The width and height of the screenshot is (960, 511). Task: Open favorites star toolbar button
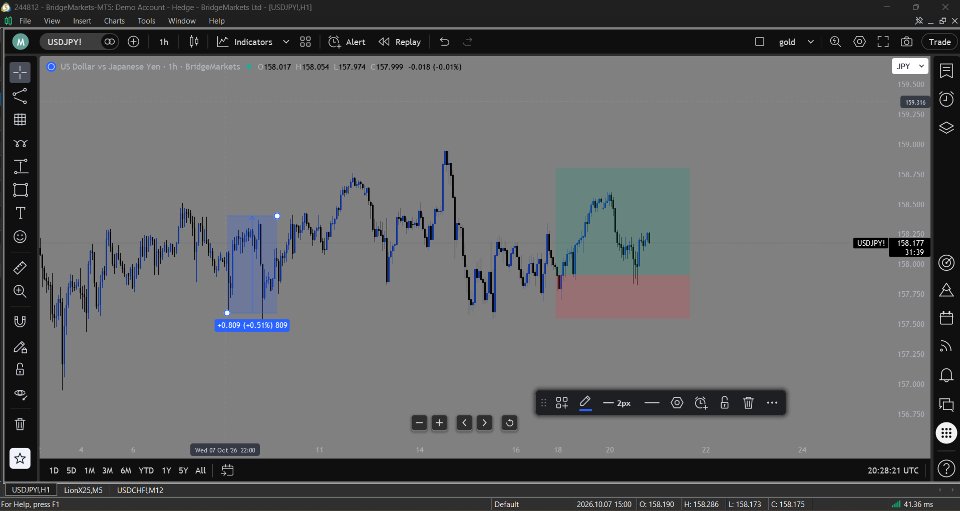click(20, 458)
